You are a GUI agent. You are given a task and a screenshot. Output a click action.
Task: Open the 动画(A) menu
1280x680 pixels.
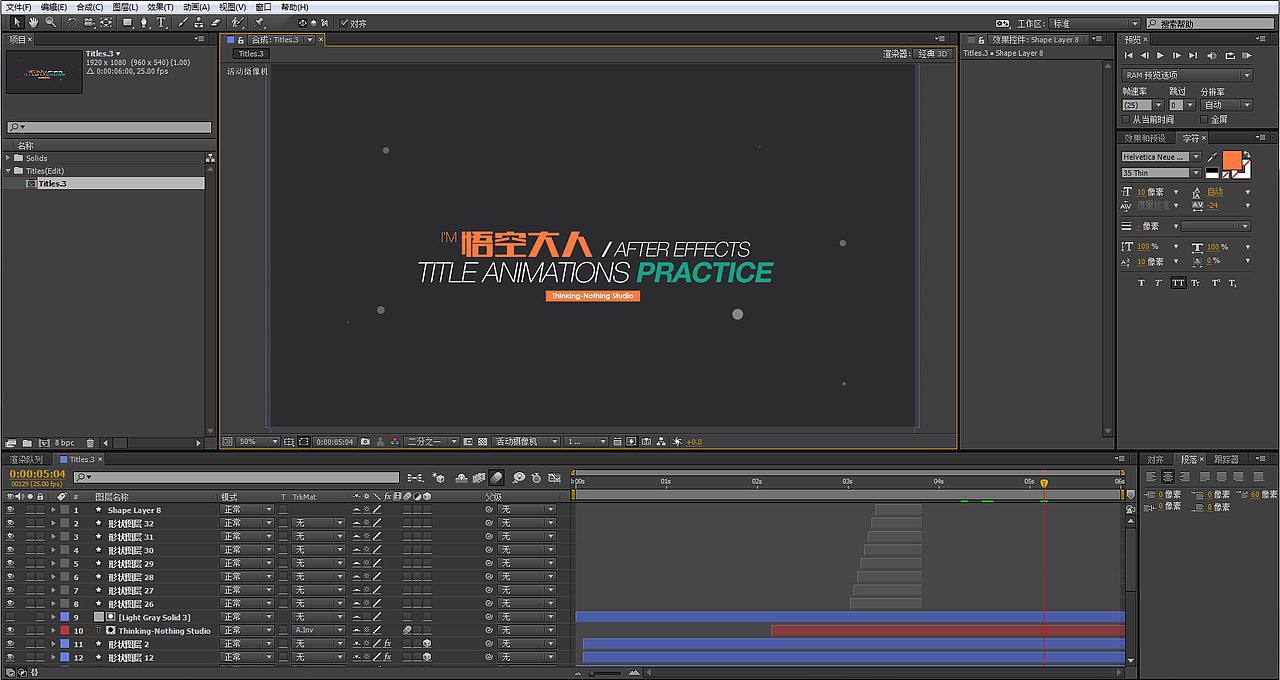pyautogui.click(x=196, y=7)
